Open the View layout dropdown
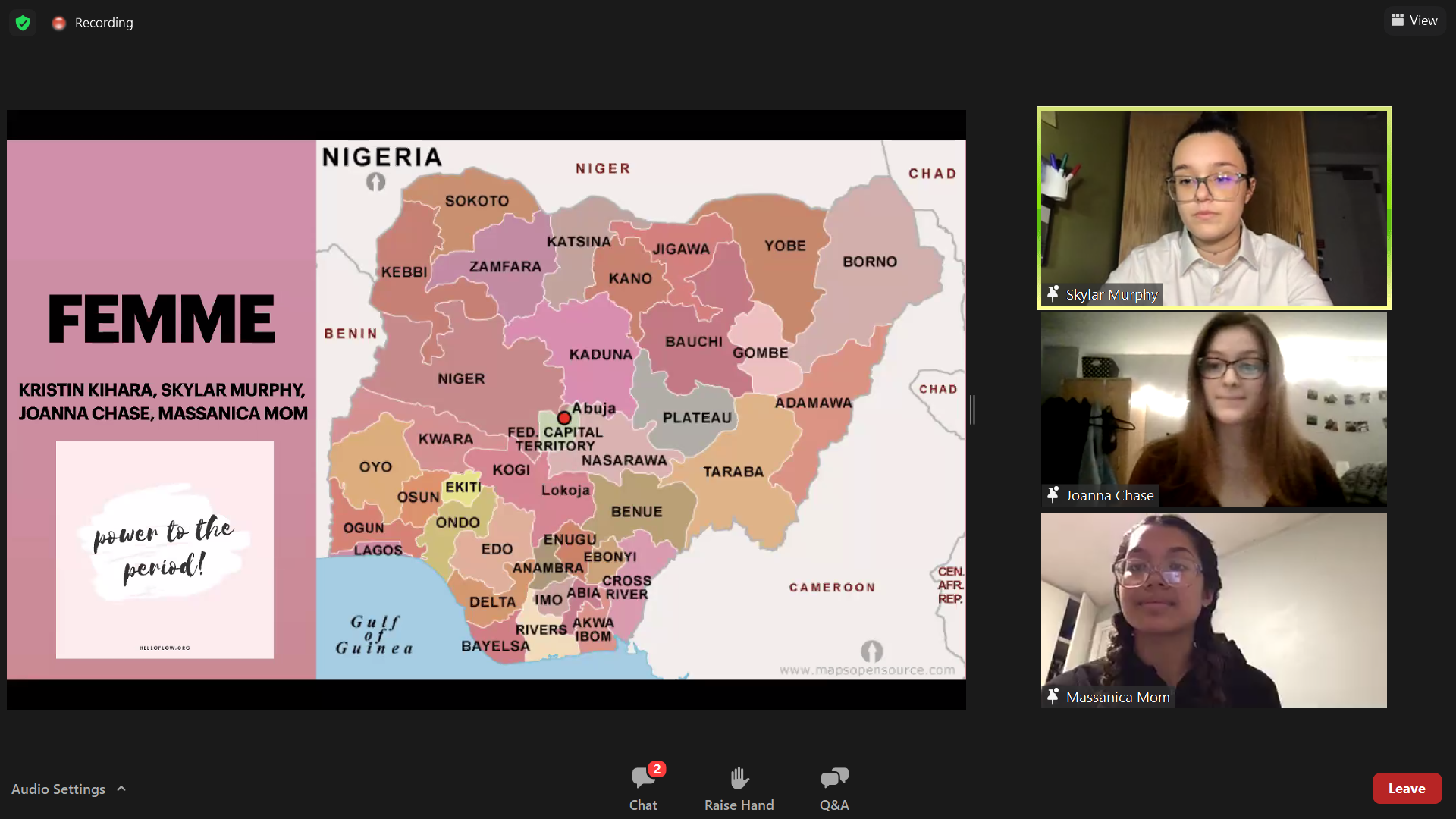Screen dimensions: 1456x819 pos(1414,20)
